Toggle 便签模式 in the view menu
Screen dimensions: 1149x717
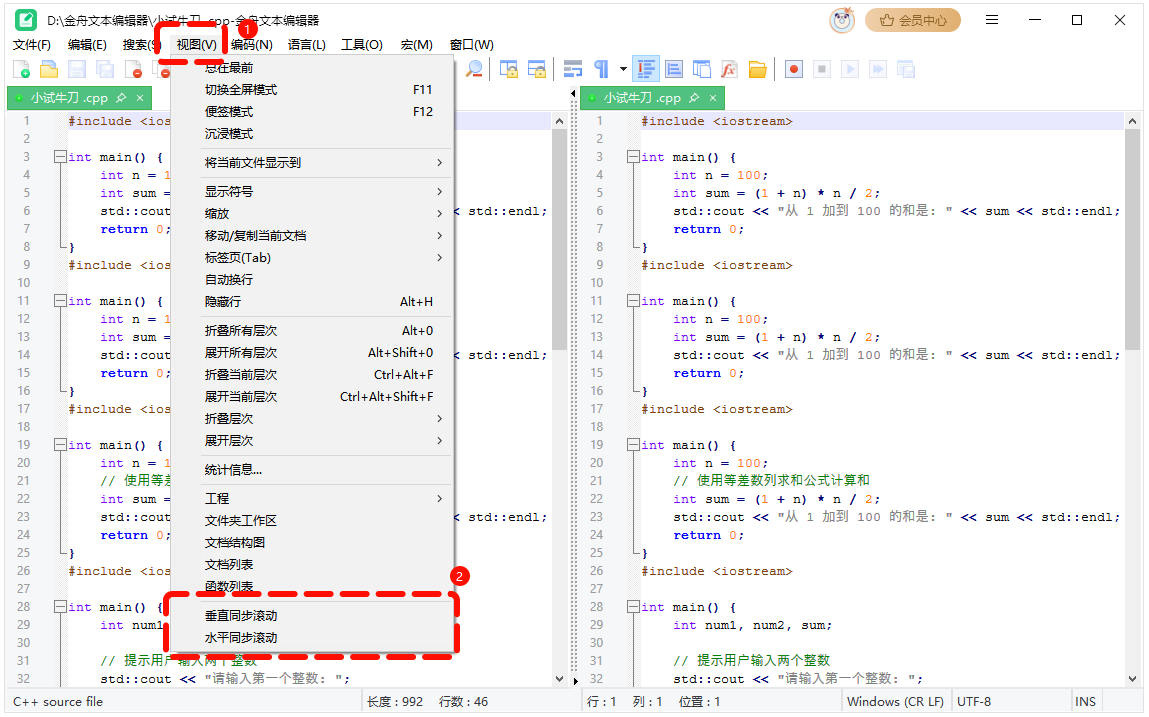click(313, 111)
